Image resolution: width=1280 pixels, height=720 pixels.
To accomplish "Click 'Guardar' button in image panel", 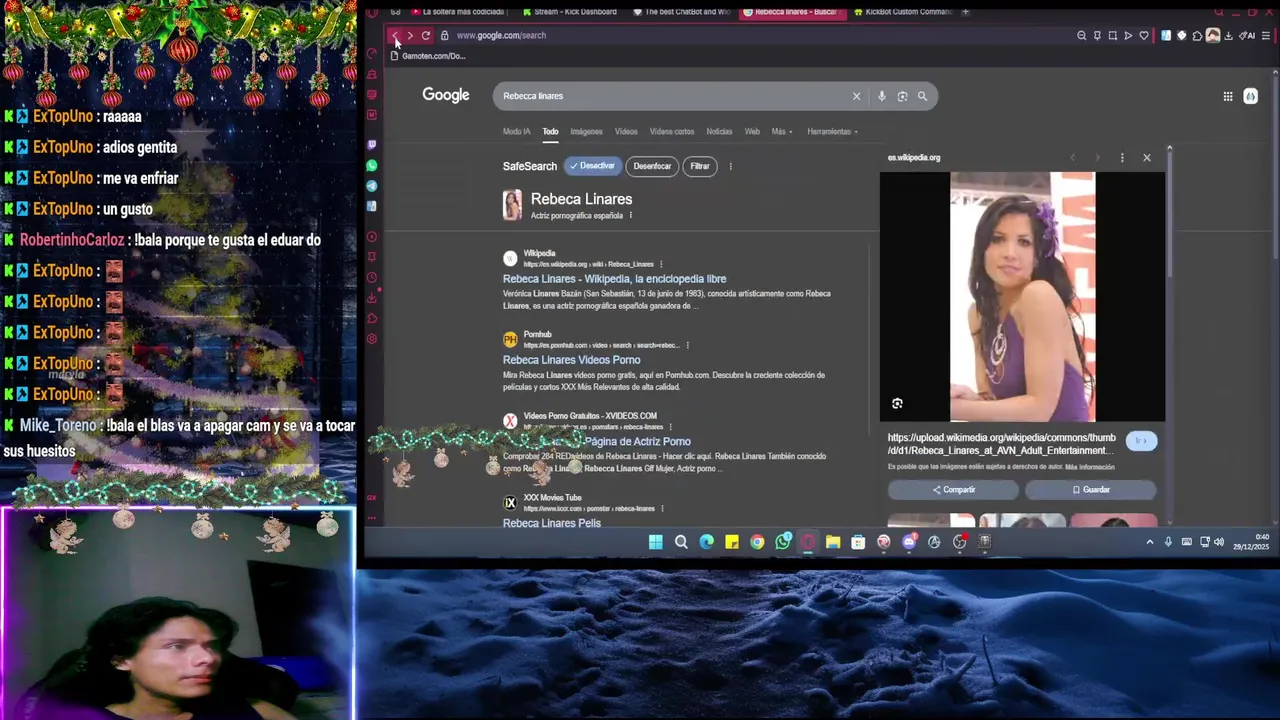I will [x=1091, y=490].
